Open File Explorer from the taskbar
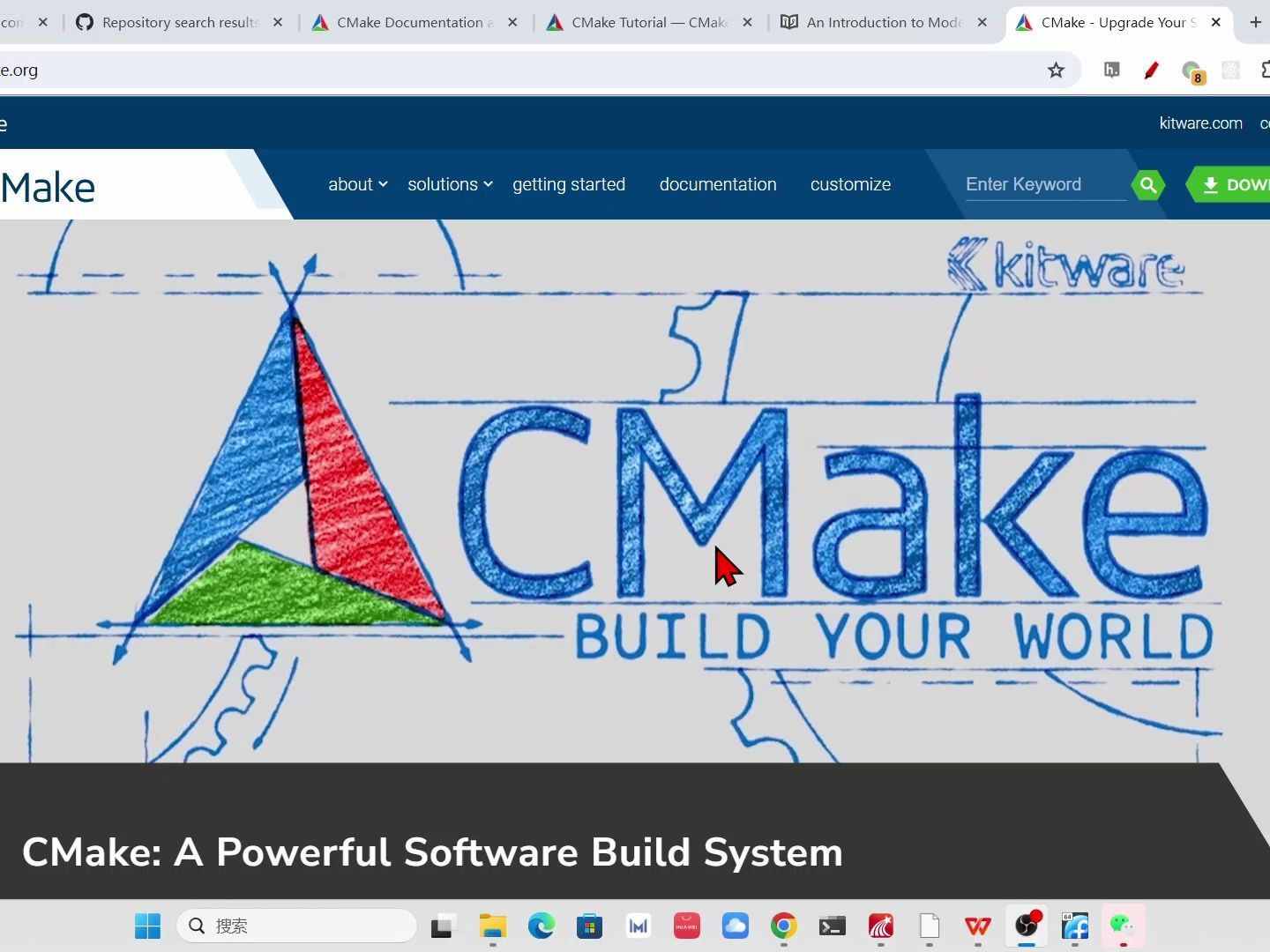The image size is (1270, 952). point(492,926)
